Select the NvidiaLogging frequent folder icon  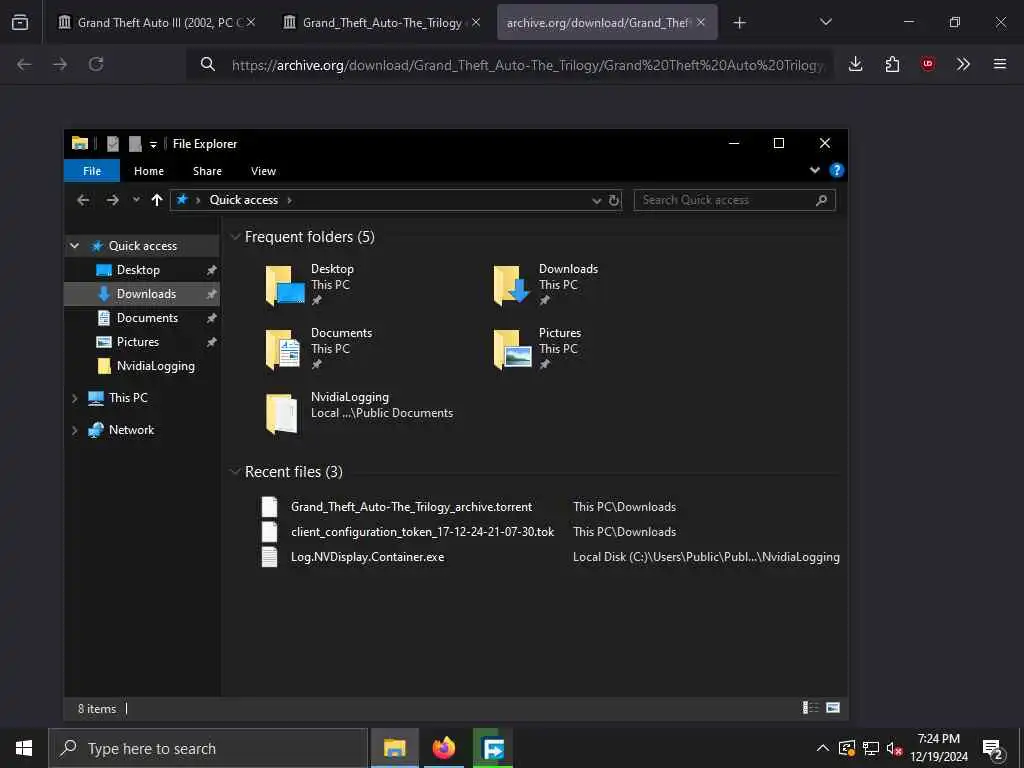(281, 413)
